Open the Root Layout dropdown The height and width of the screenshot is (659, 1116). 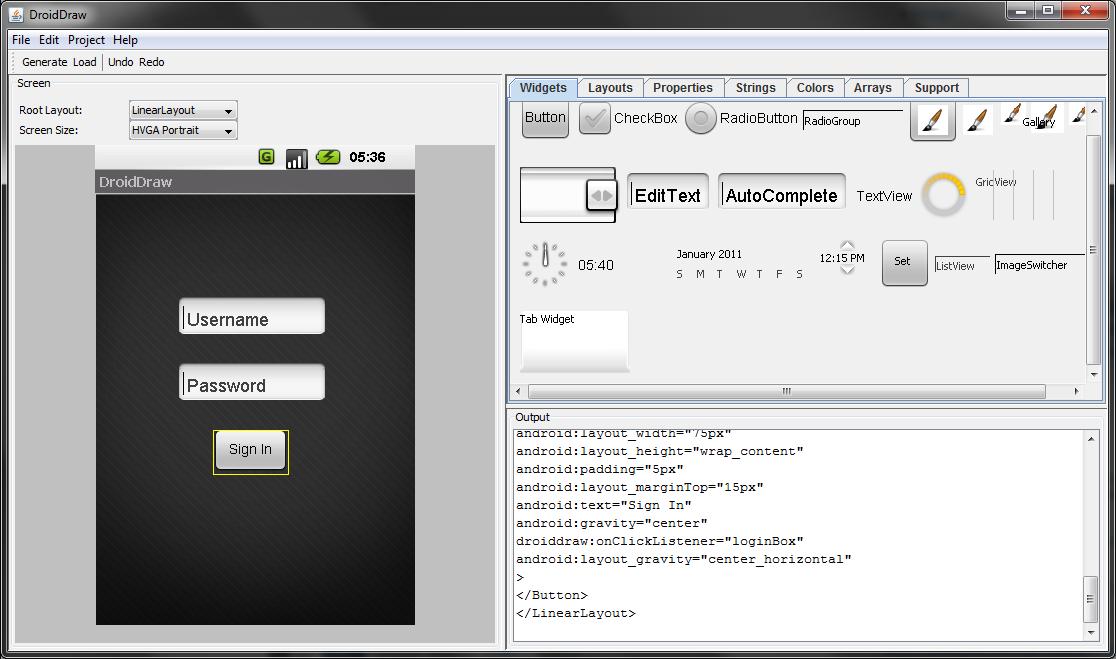183,110
